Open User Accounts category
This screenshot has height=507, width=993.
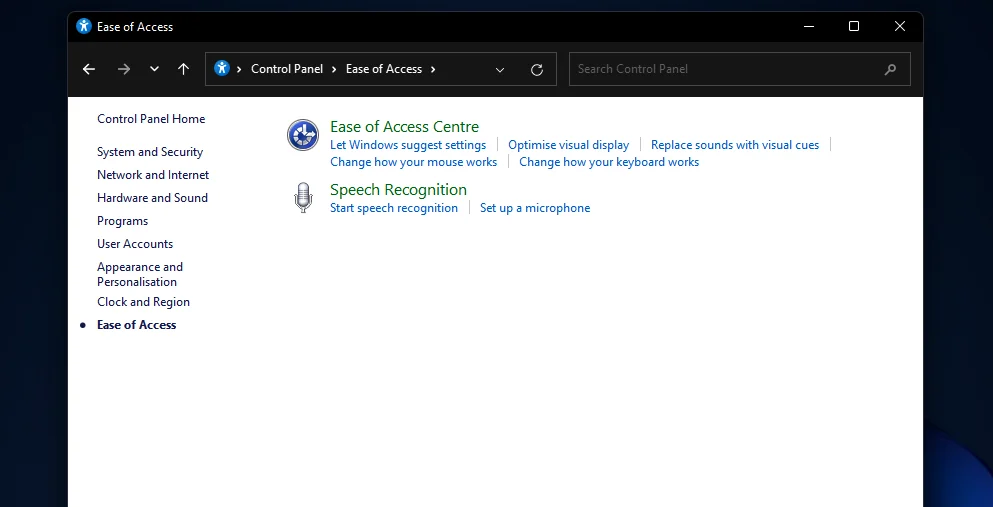pyautogui.click(x=135, y=244)
